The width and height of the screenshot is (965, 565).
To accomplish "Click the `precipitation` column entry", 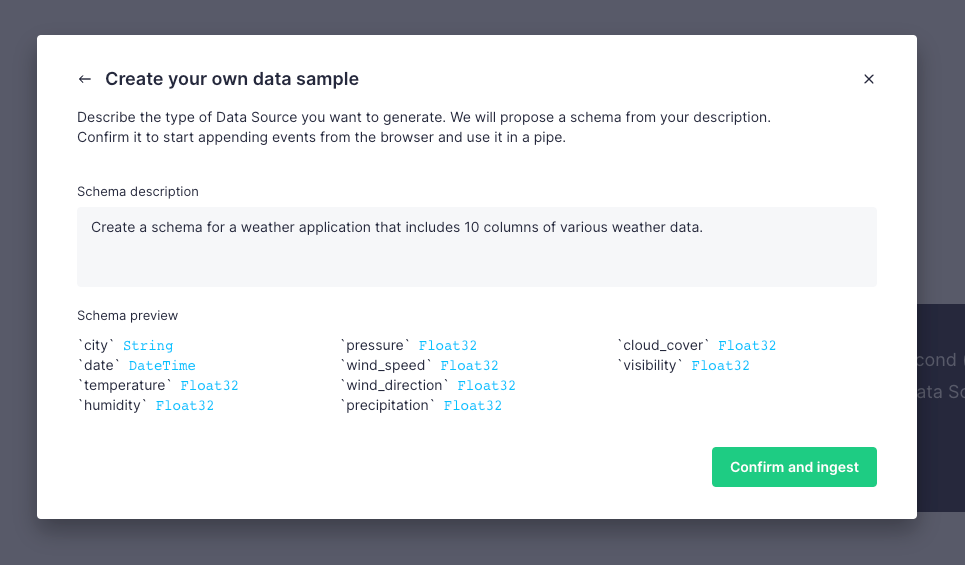I will coord(388,405).
